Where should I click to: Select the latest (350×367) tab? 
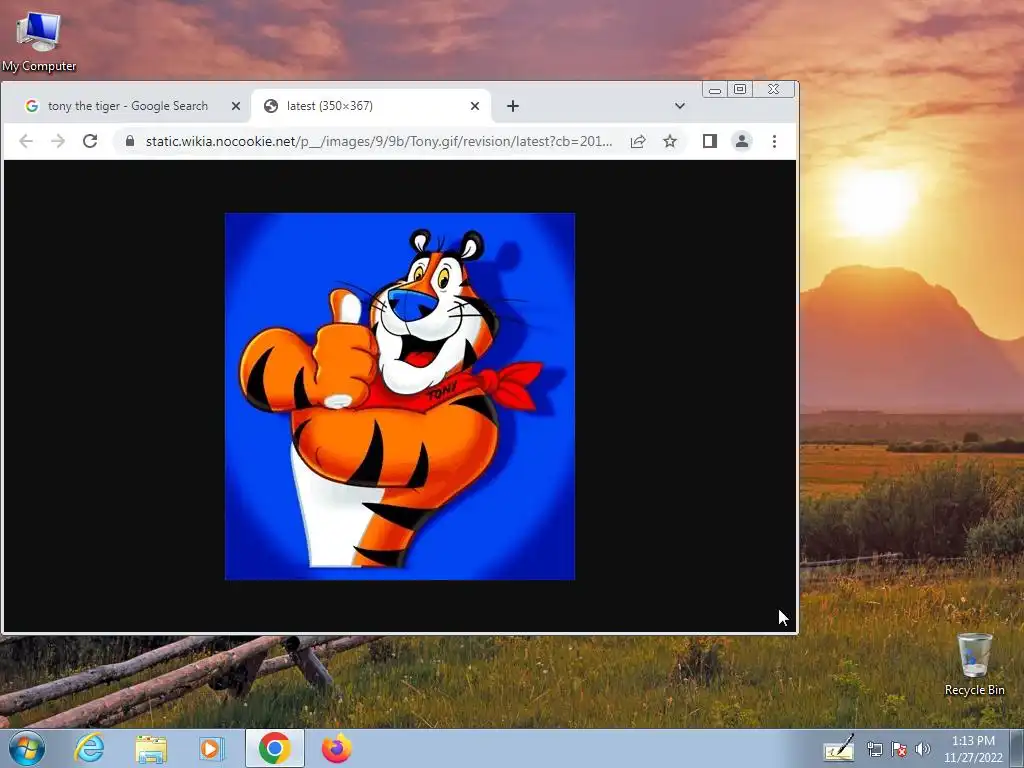[371, 106]
